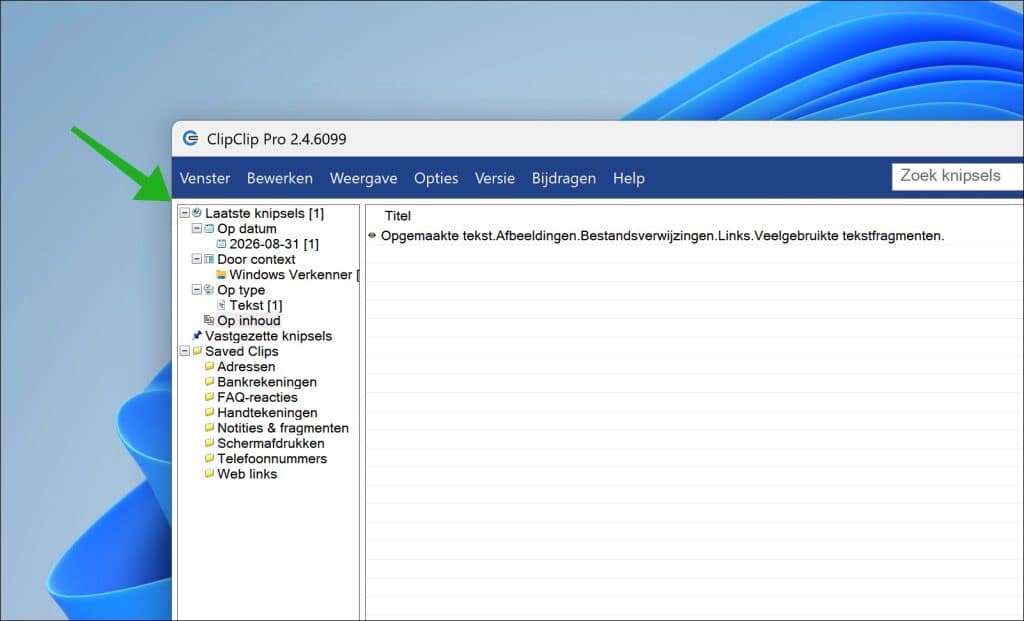Collapse the Door context node
Viewport: 1024px width, 621px height.
pos(197,259)
